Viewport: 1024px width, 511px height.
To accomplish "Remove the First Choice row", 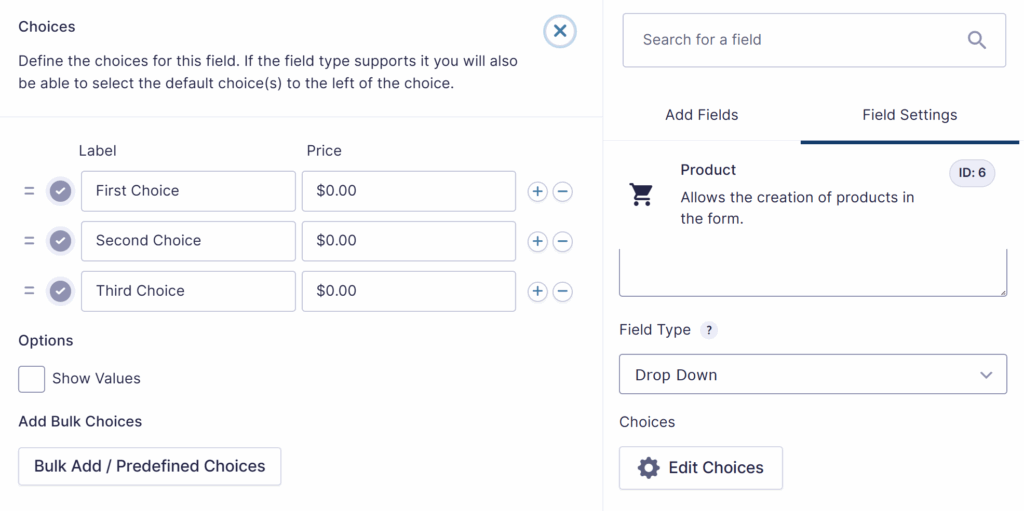I will tap(563, 191).
